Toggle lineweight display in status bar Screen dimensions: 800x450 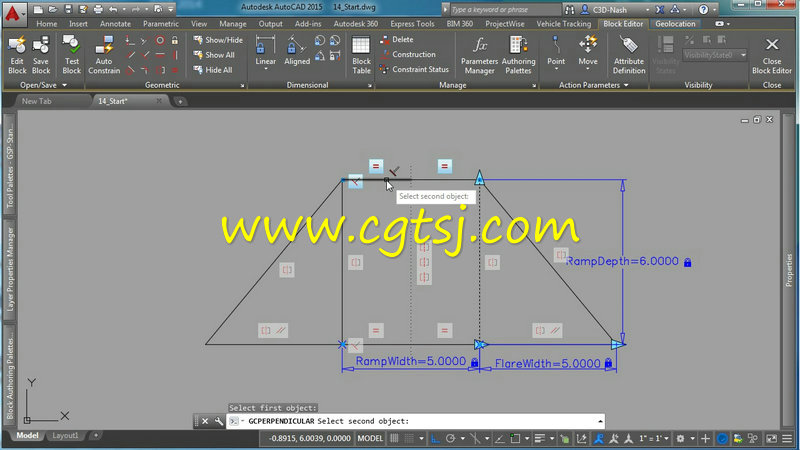[540, 438]
